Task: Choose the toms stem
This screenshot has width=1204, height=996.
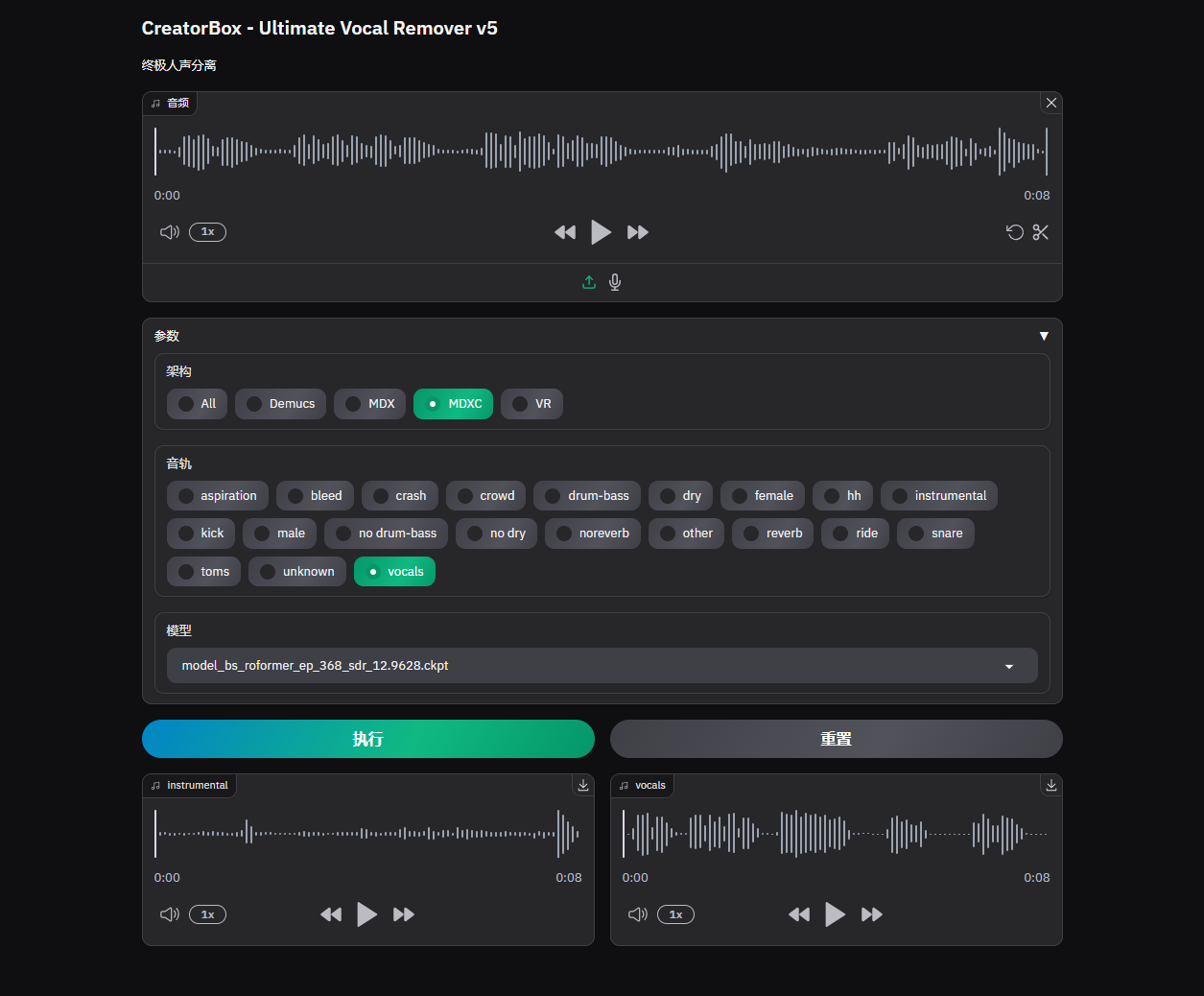Action: point(203,572)
